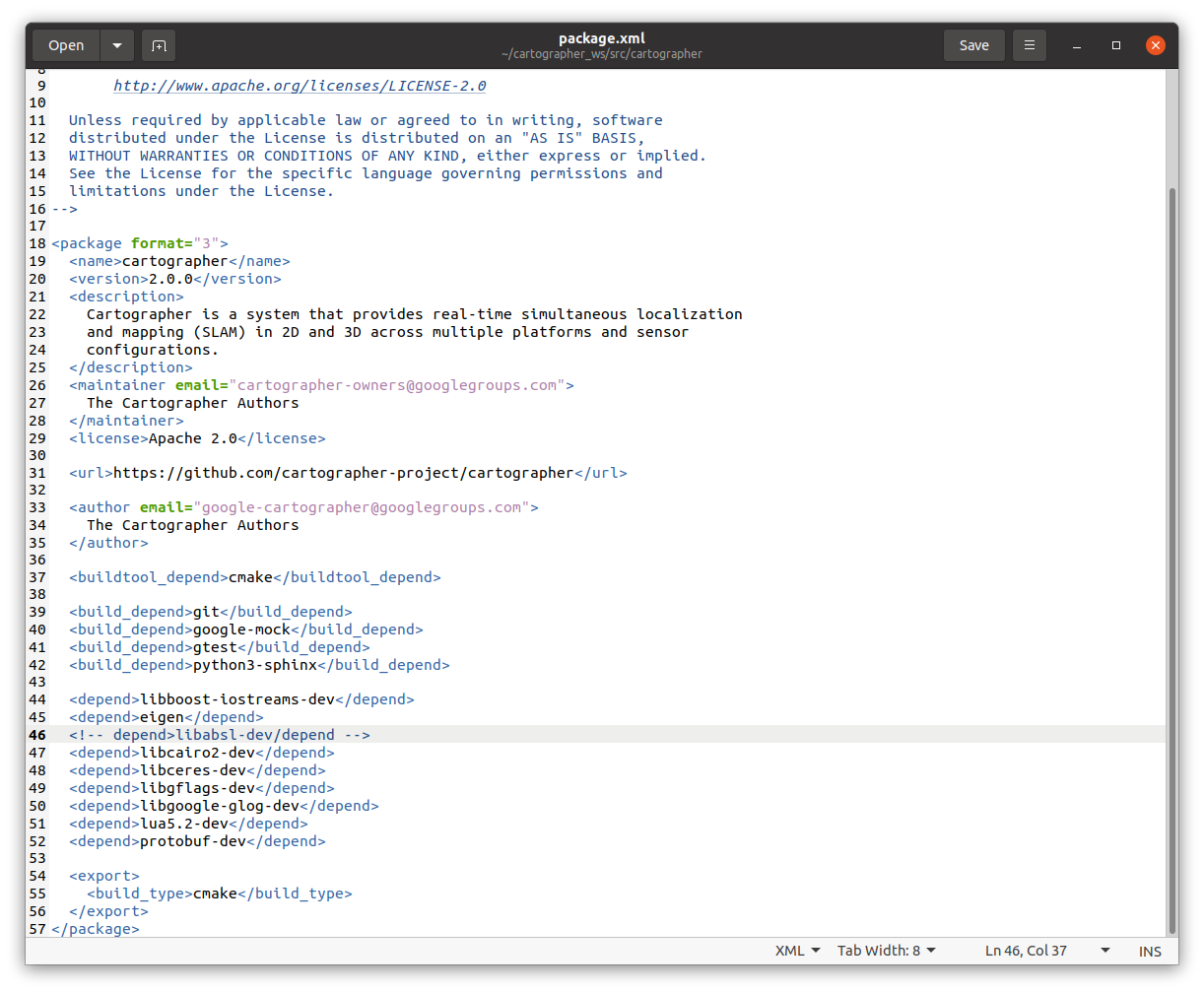
Task: Click the closing maintainer tag
Action: pos(126,421)
